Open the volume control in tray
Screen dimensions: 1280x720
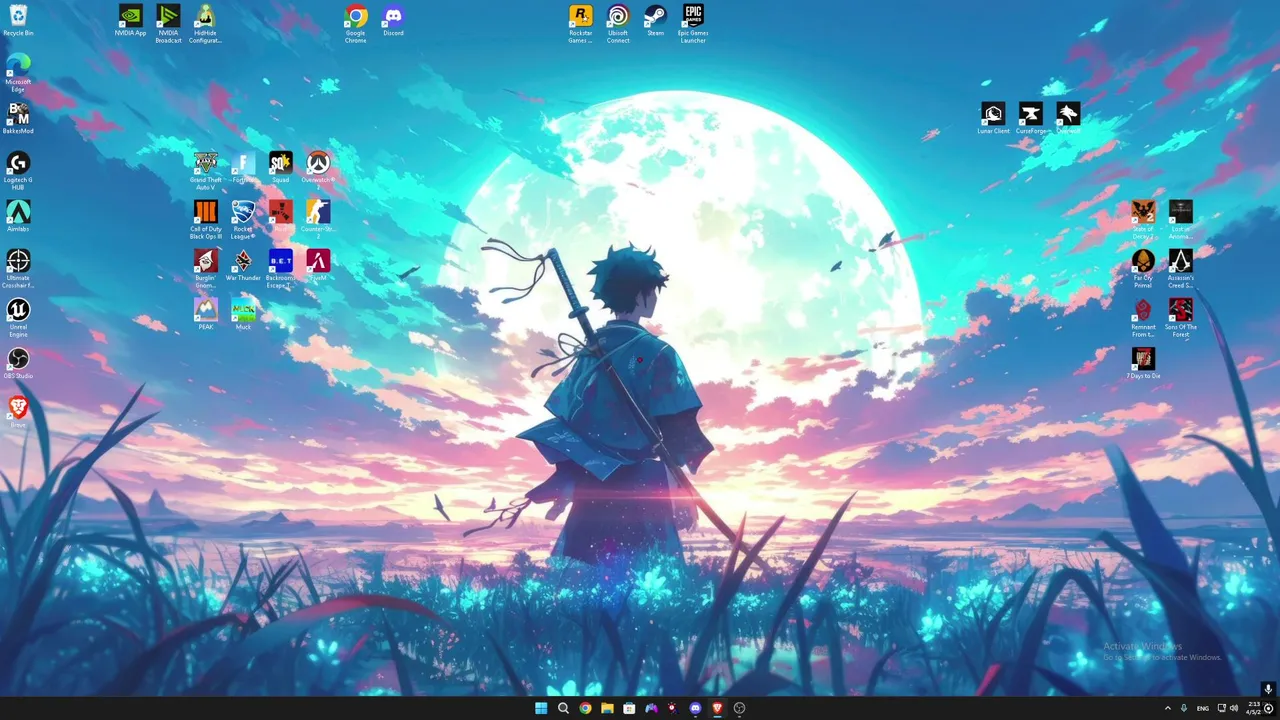pos(1234,708)
